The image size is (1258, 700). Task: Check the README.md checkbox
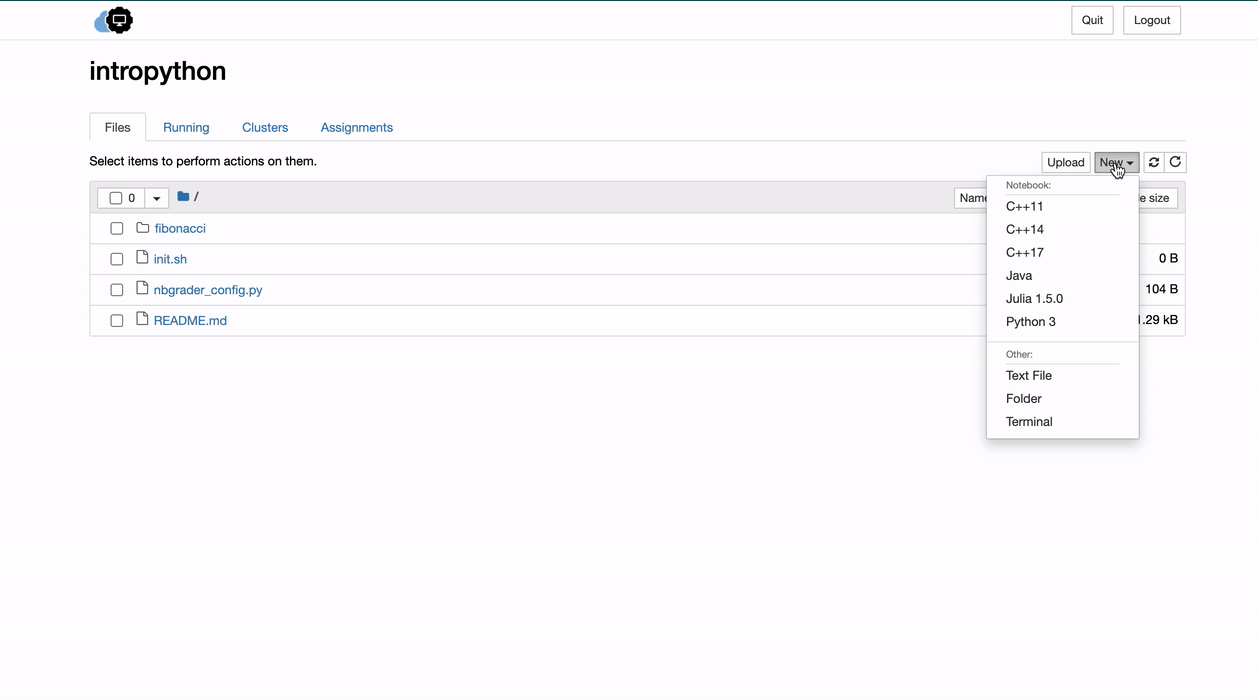coord(117,321)
